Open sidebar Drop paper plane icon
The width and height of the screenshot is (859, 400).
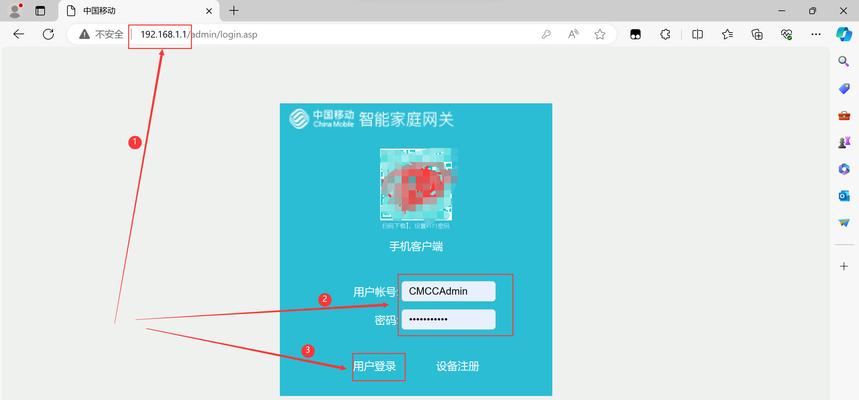pos(844,222)
